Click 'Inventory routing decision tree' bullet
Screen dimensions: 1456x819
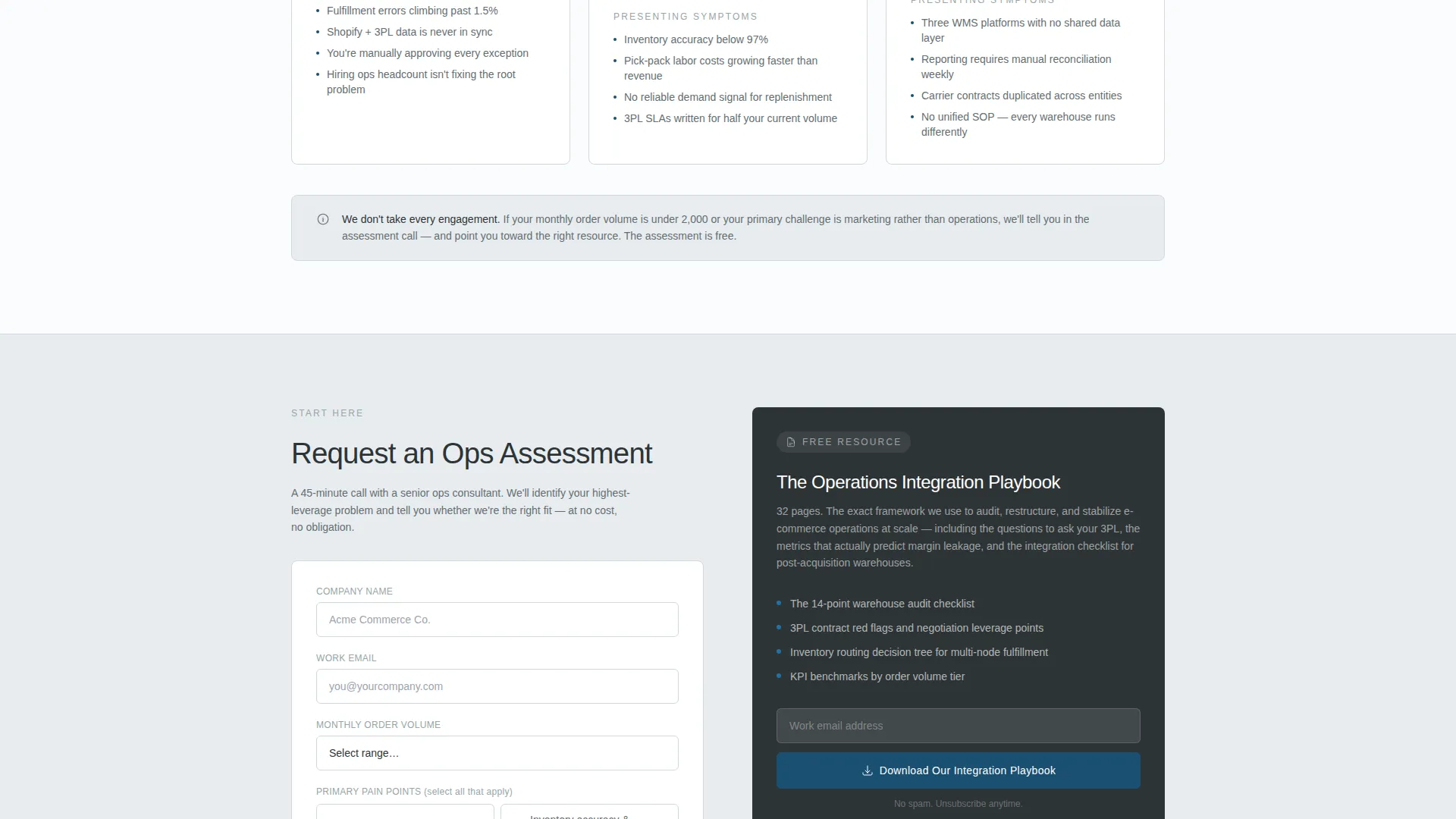[x=919, y=652]
